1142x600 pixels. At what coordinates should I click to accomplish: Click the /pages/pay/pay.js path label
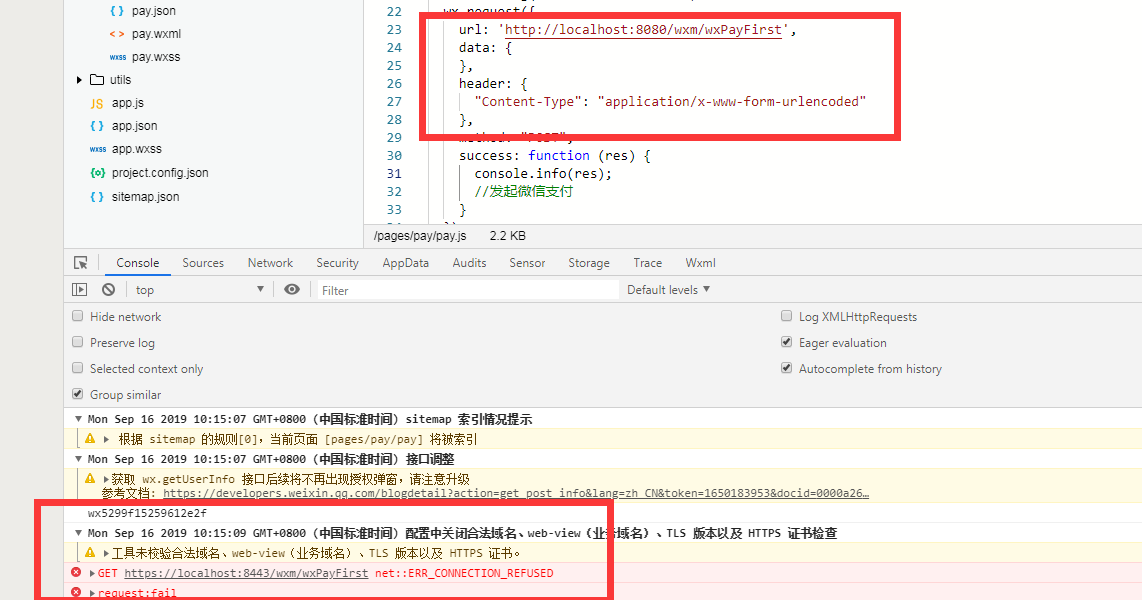420,236
